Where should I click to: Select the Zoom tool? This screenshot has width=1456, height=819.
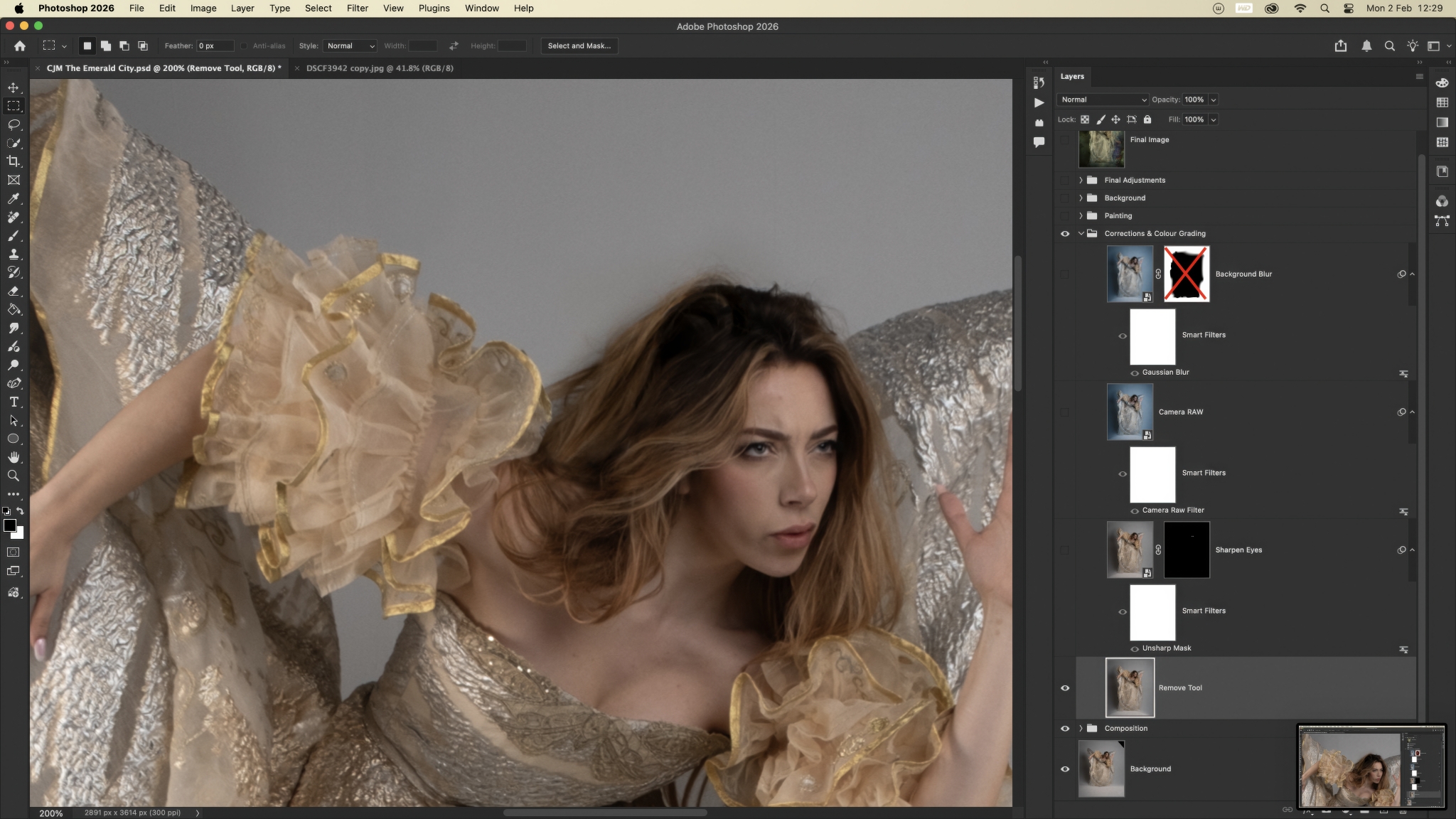tap(14, 476)
